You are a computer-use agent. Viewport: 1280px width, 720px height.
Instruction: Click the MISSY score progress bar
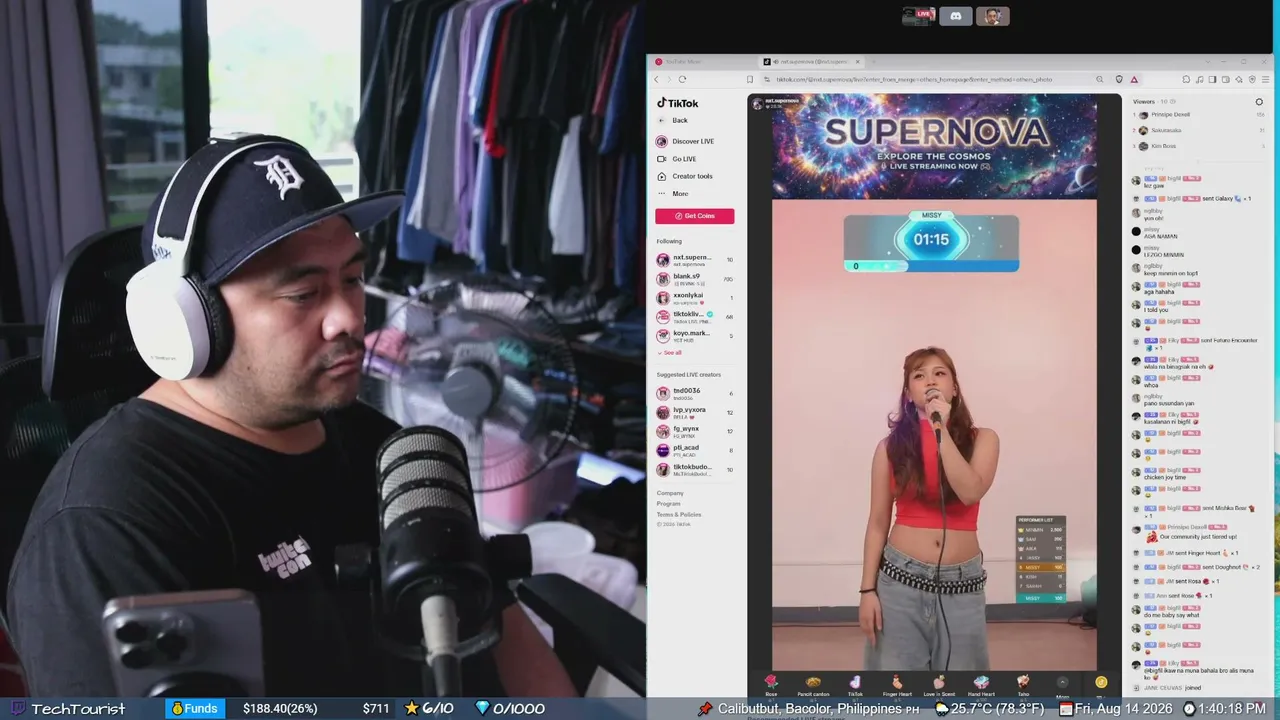tap(931, 266)
